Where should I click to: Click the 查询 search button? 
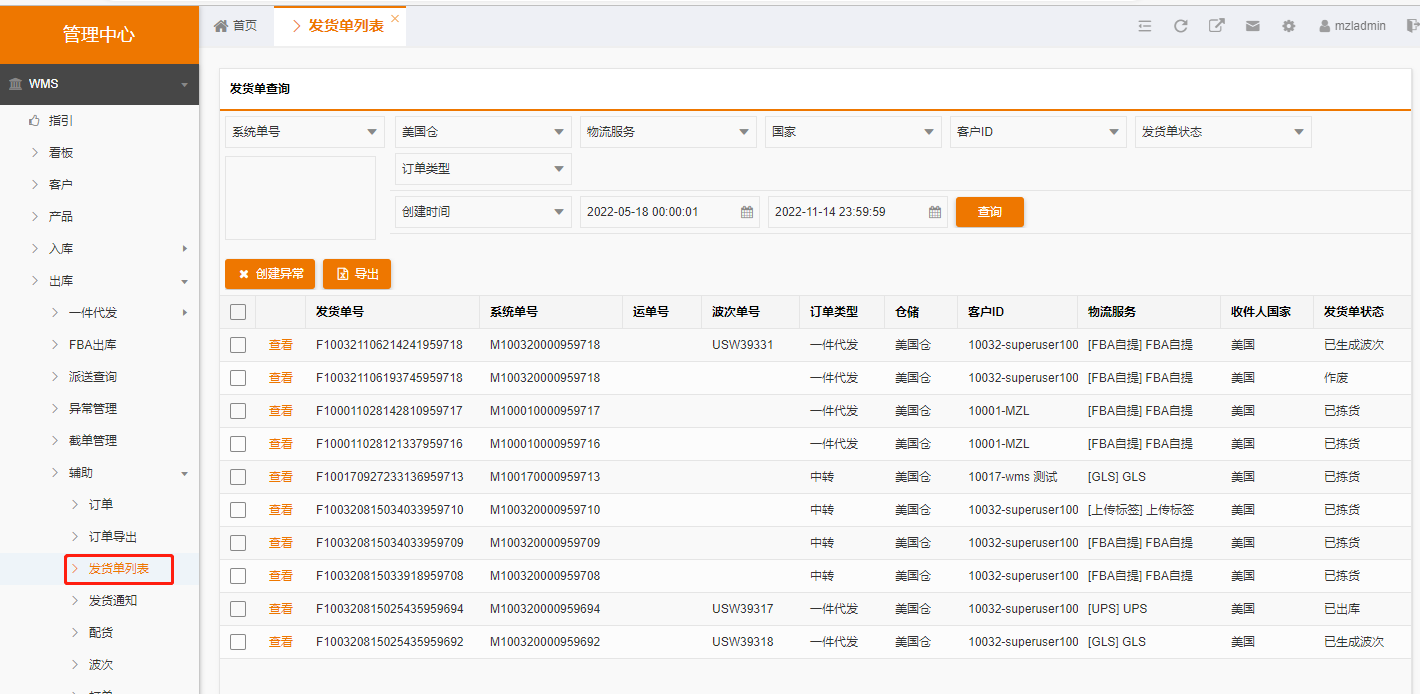[x=989, y=212]
